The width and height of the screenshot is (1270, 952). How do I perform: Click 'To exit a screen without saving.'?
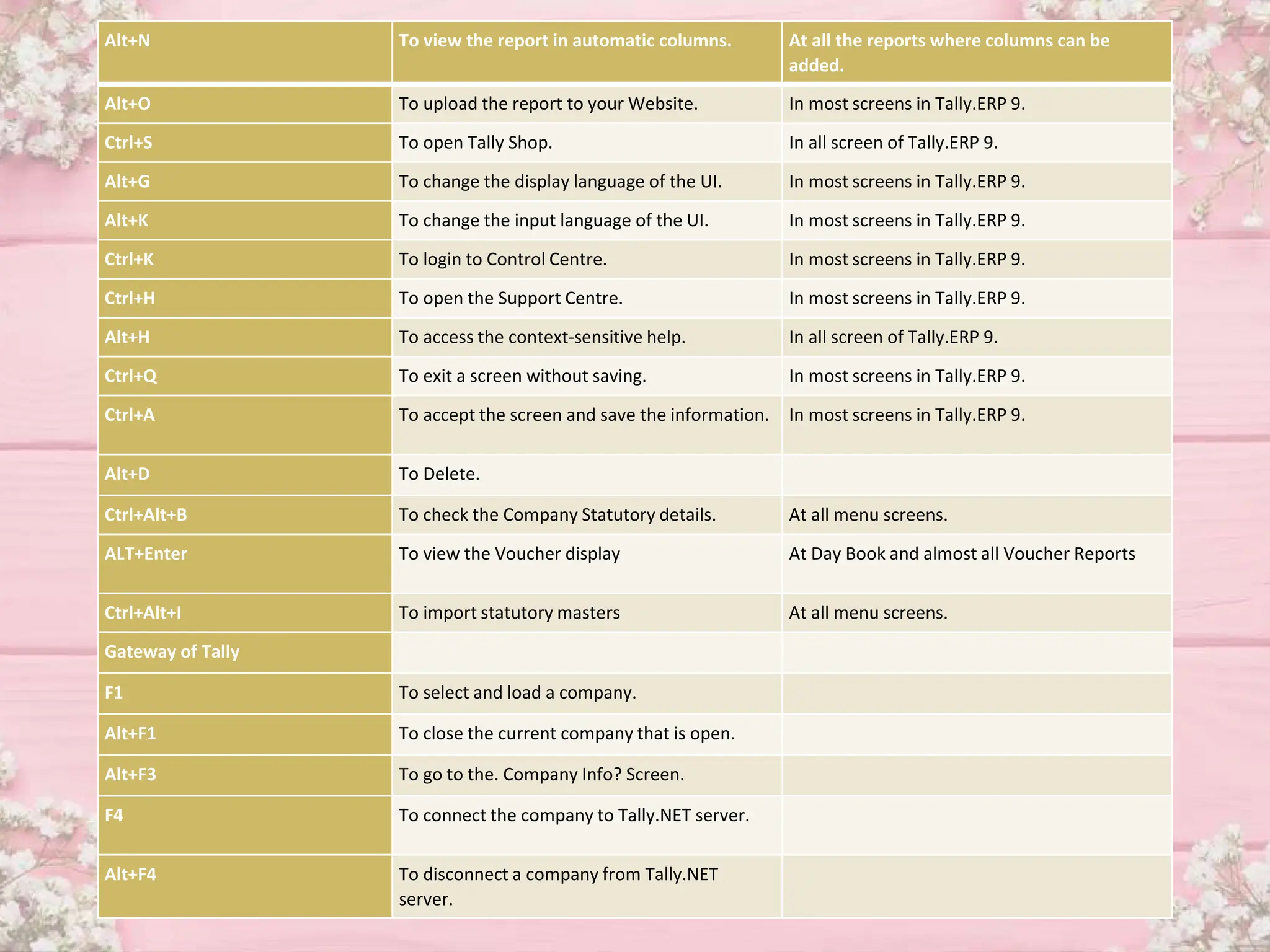pyautogui.click(x=523, y=377)
